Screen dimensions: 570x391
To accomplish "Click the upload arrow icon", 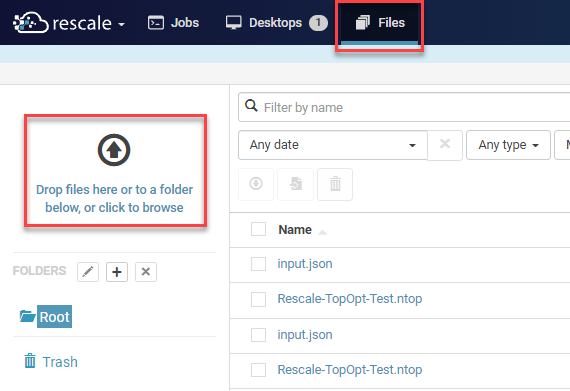I will click(x=114, y=150).
